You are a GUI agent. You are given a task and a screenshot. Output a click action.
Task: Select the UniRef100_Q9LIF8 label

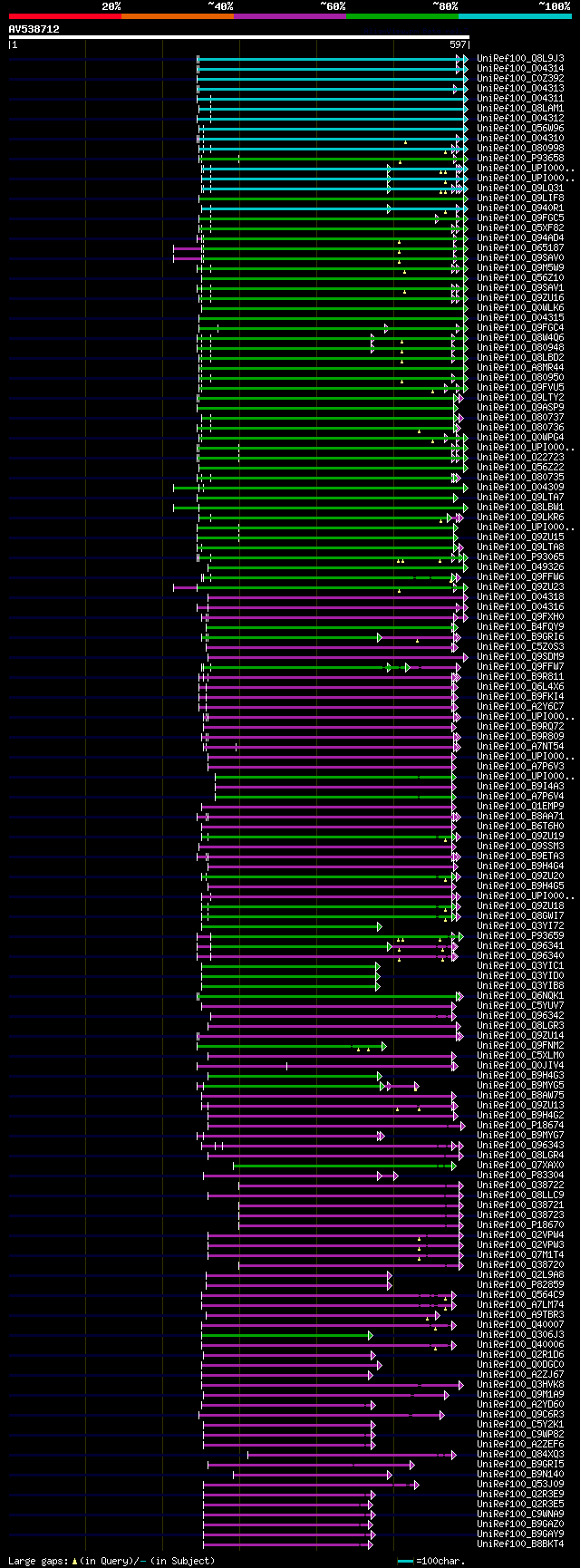click(520, 198)
